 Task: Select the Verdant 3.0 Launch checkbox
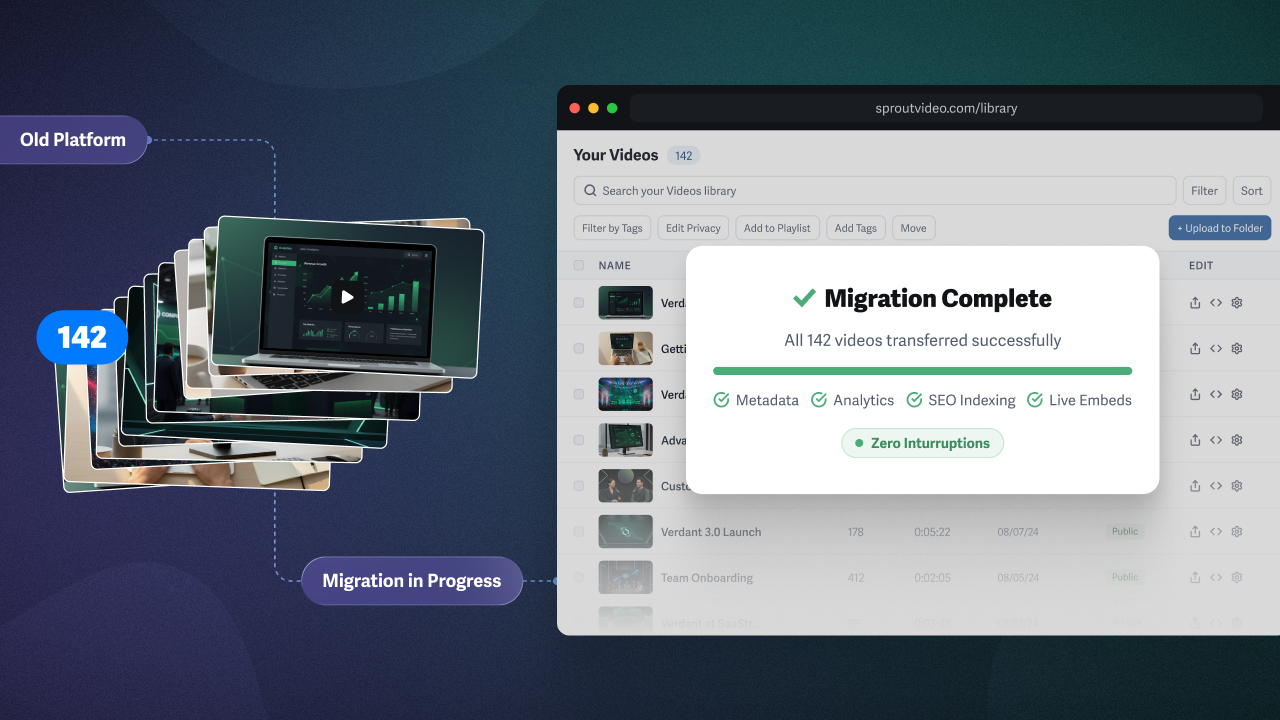[x=579, y=532]
